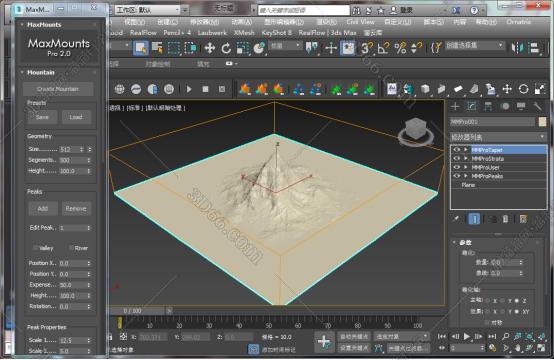Toggle the Spinner Snap tool

coord(416,48)
